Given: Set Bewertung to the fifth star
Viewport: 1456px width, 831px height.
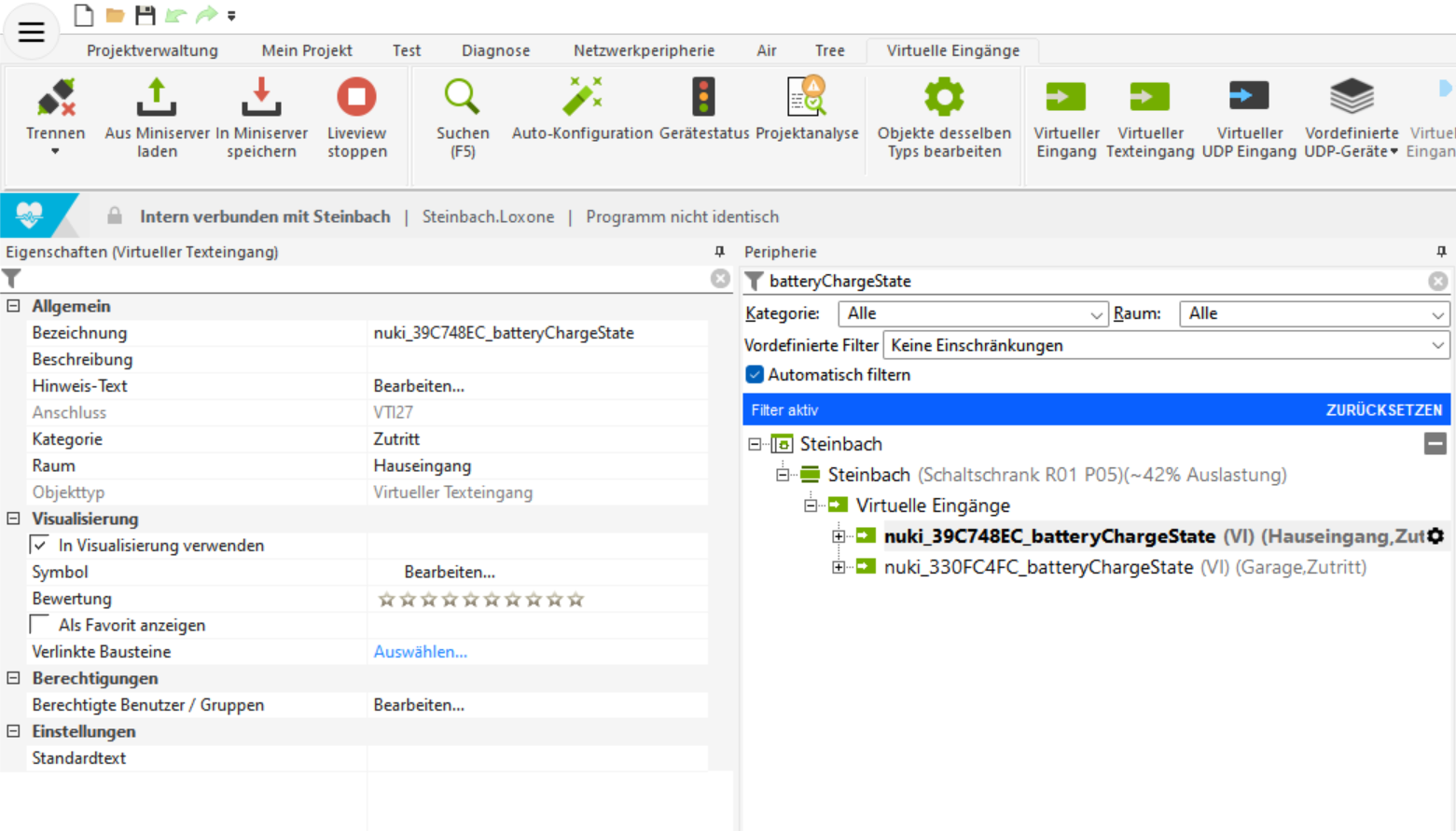Looking at the screenshot, I should (x=471, y=600).
